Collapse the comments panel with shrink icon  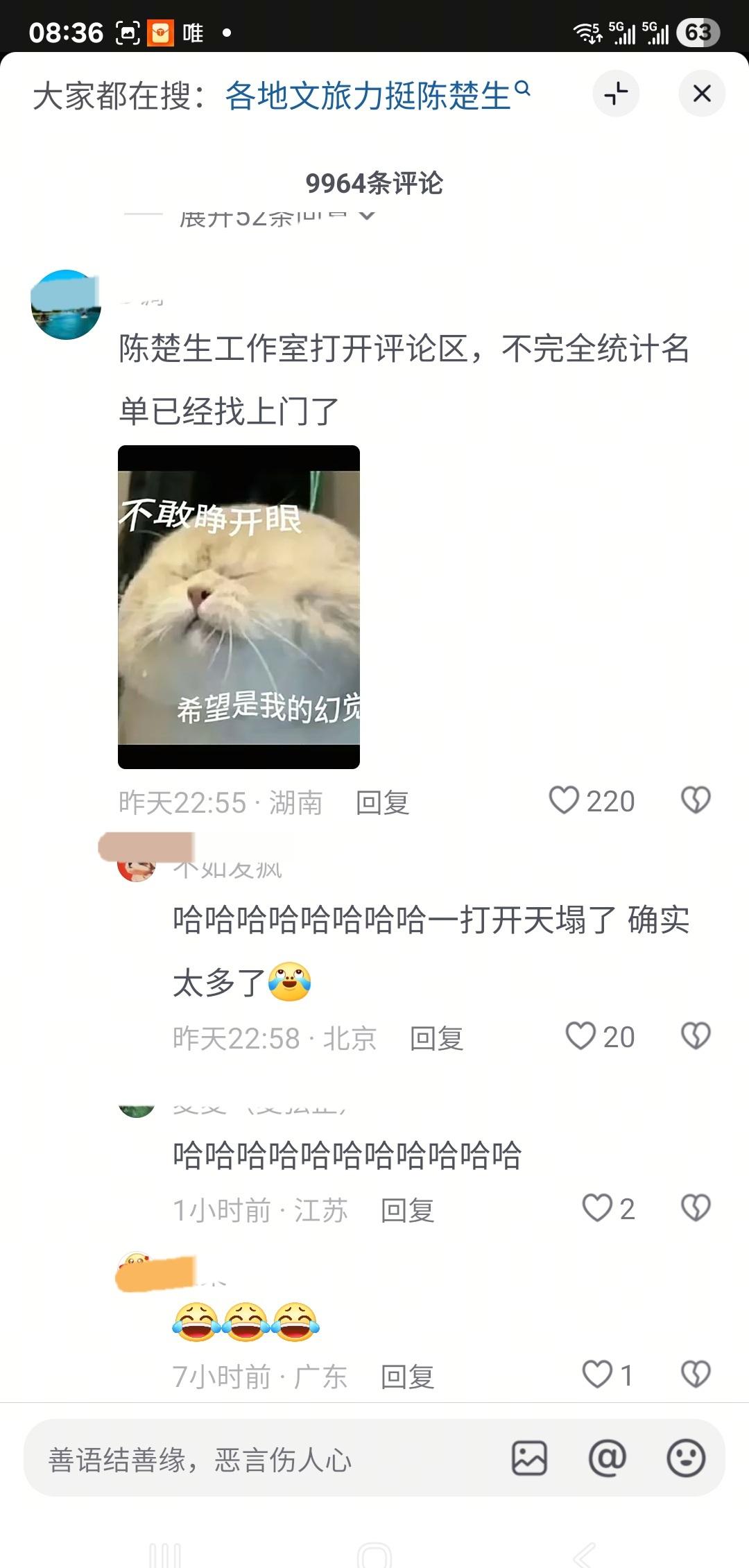[x=616, y=94]
